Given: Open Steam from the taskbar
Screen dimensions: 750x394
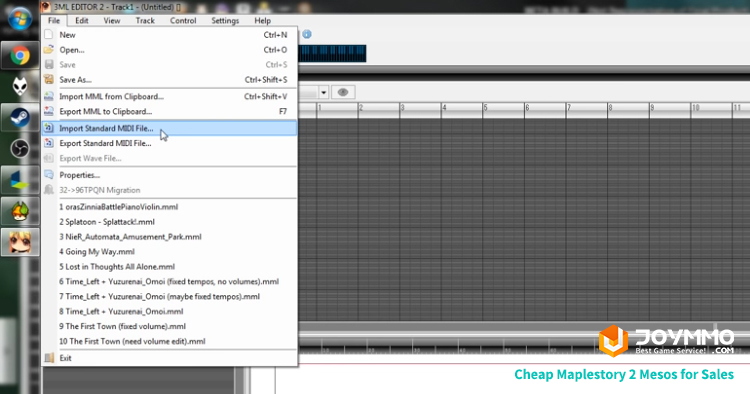Looking at the screenshot, I should pos(20,118).
